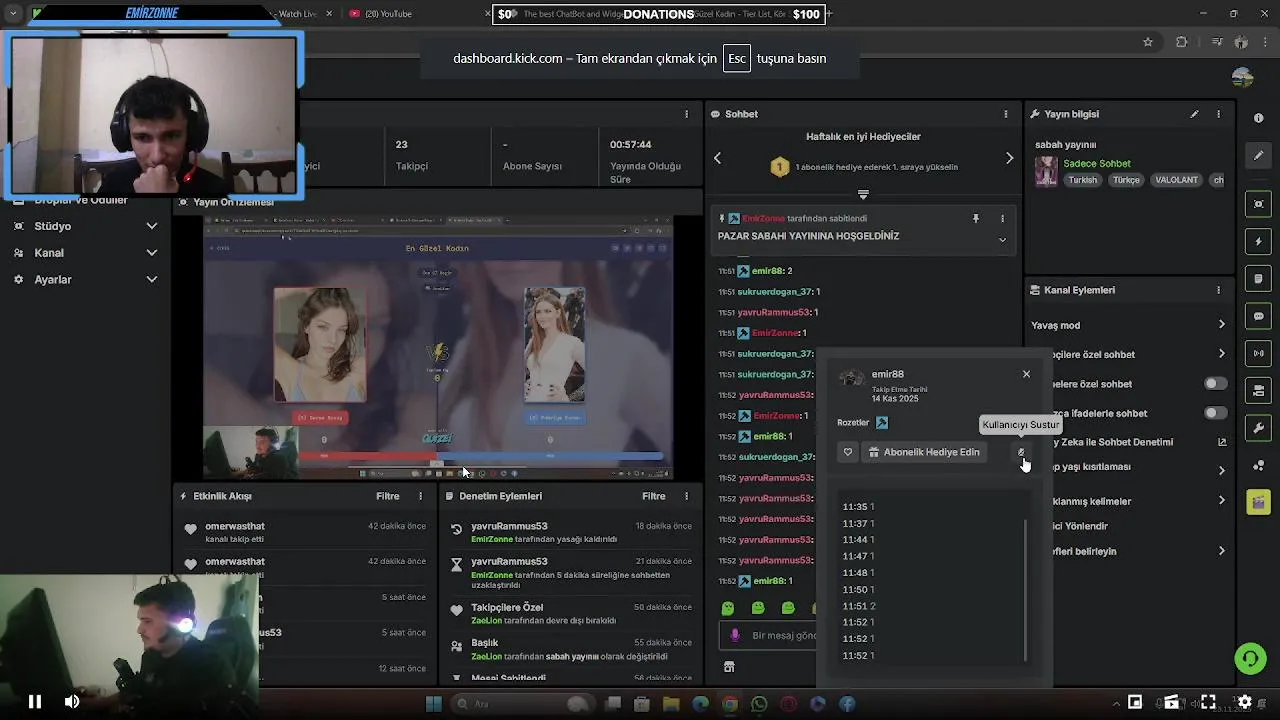The image size is (1280, 720).
Task: Mute user emir88 with the Kullanıcıyı Sustur icon
Action: click(x=1021, y=452)
